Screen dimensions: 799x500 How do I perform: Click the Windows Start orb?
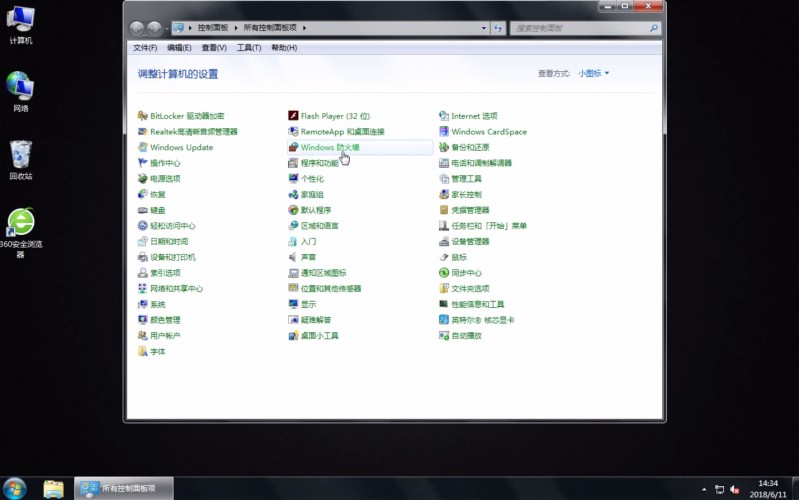point(14,489)
